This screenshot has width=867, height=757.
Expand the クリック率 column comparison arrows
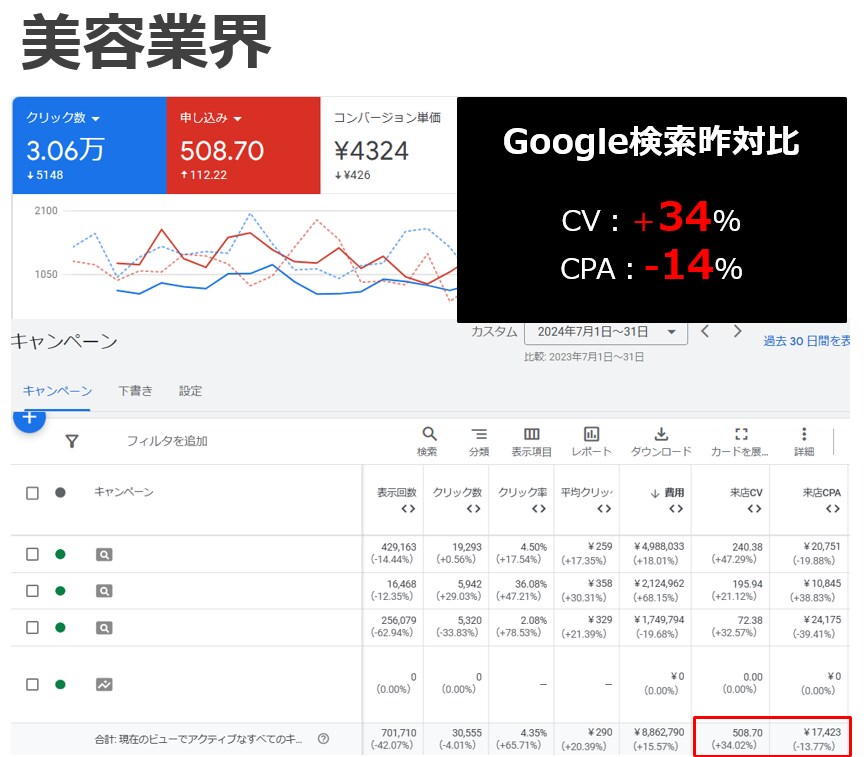[x=539, y=509]
